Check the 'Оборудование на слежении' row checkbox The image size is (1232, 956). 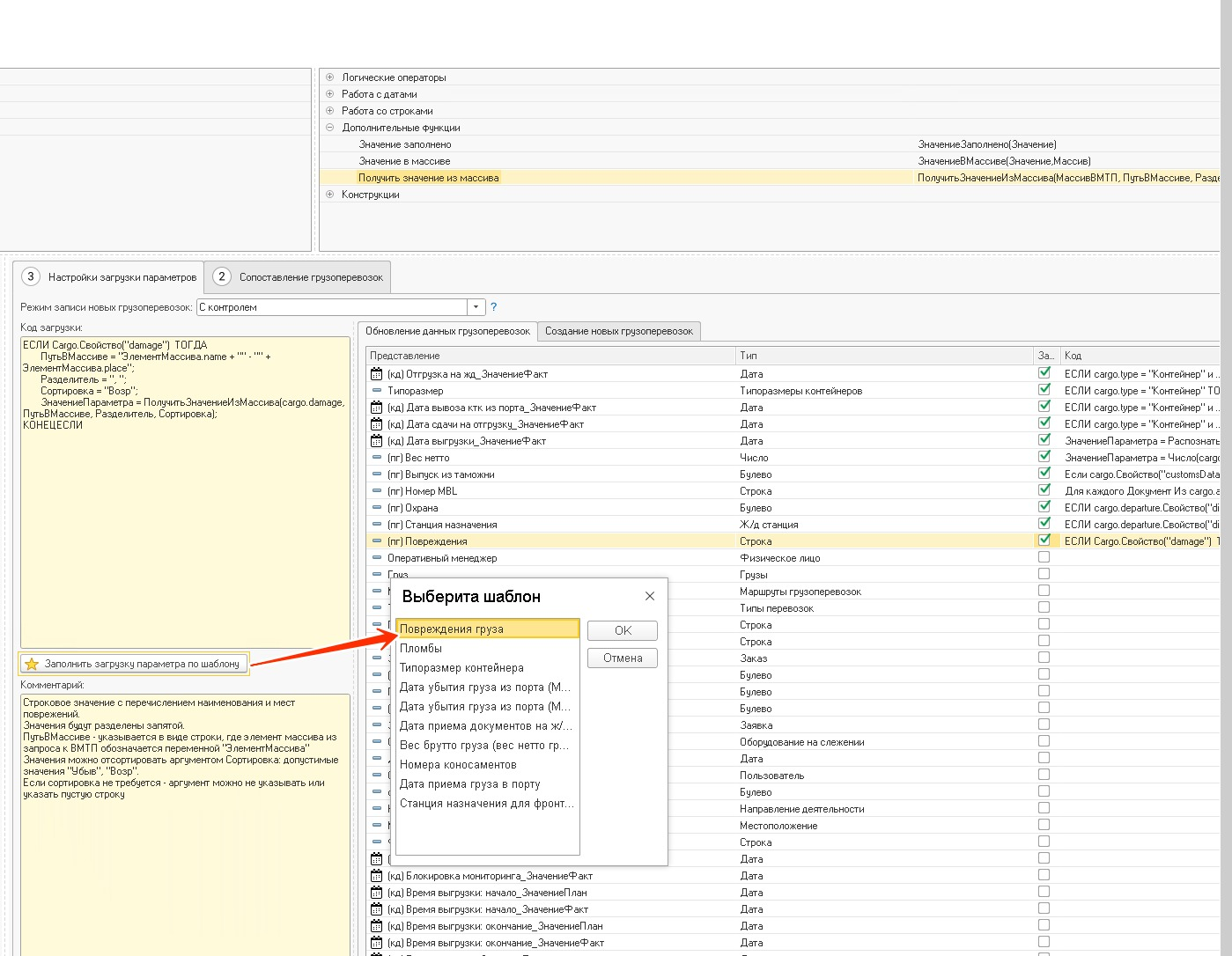pyautogui.click(x=1044, y=741)
